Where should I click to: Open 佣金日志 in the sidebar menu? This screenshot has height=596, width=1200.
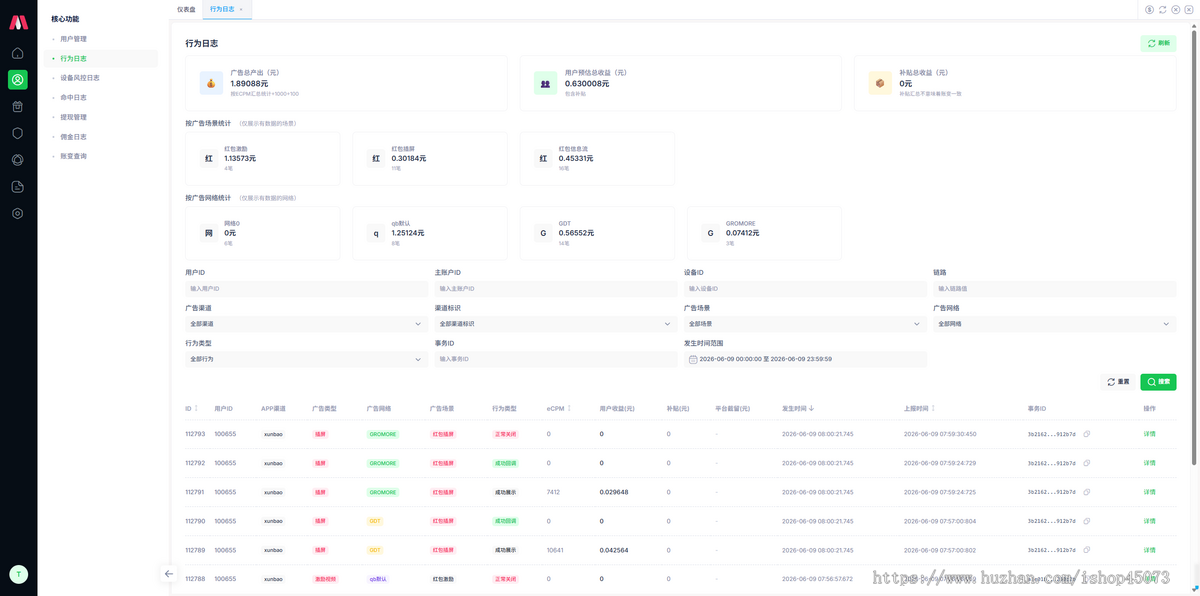(x=74, y=137)
